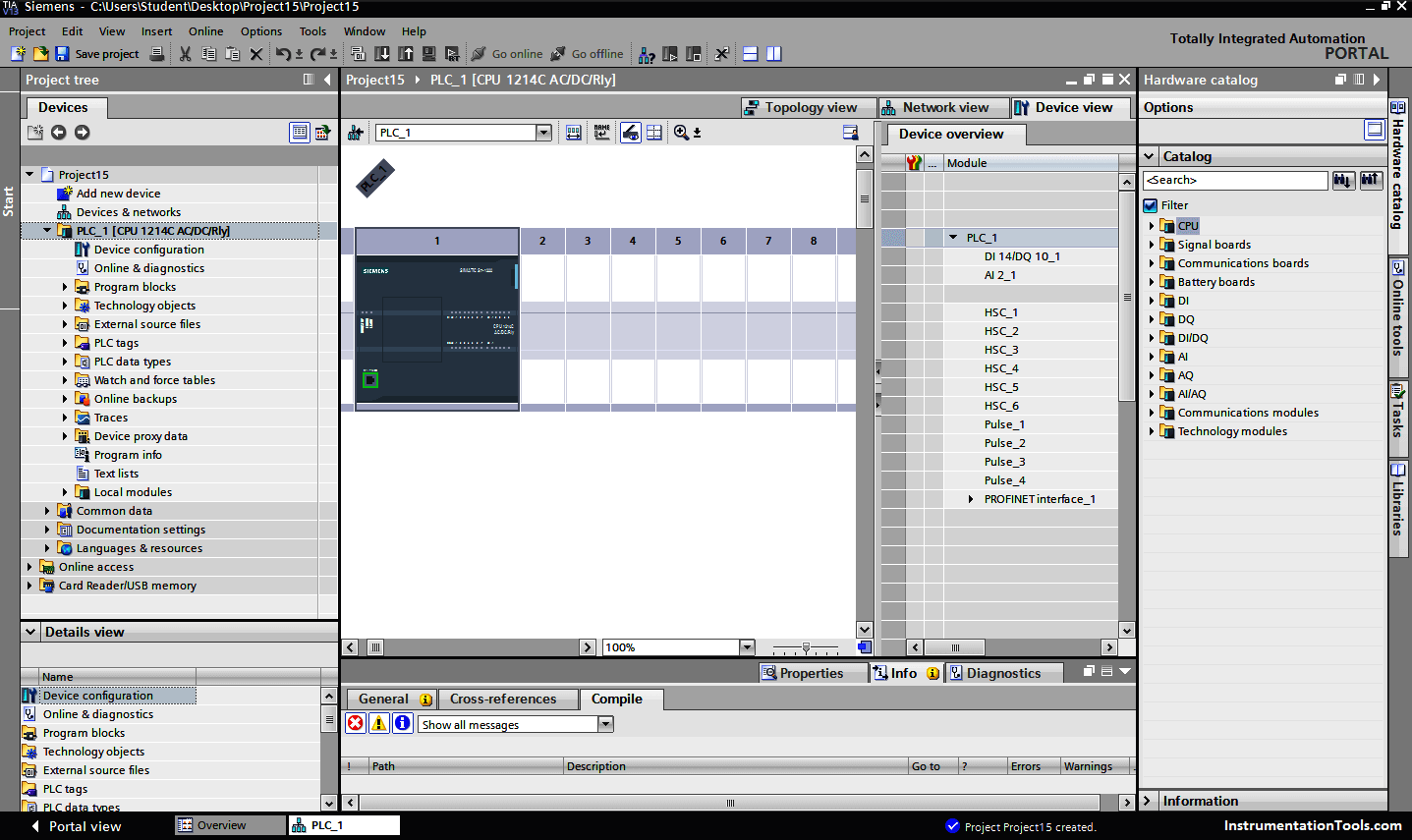Click the Show module labels NAME icon
The height and width of the screenshot is (840, 1412).
601,133
